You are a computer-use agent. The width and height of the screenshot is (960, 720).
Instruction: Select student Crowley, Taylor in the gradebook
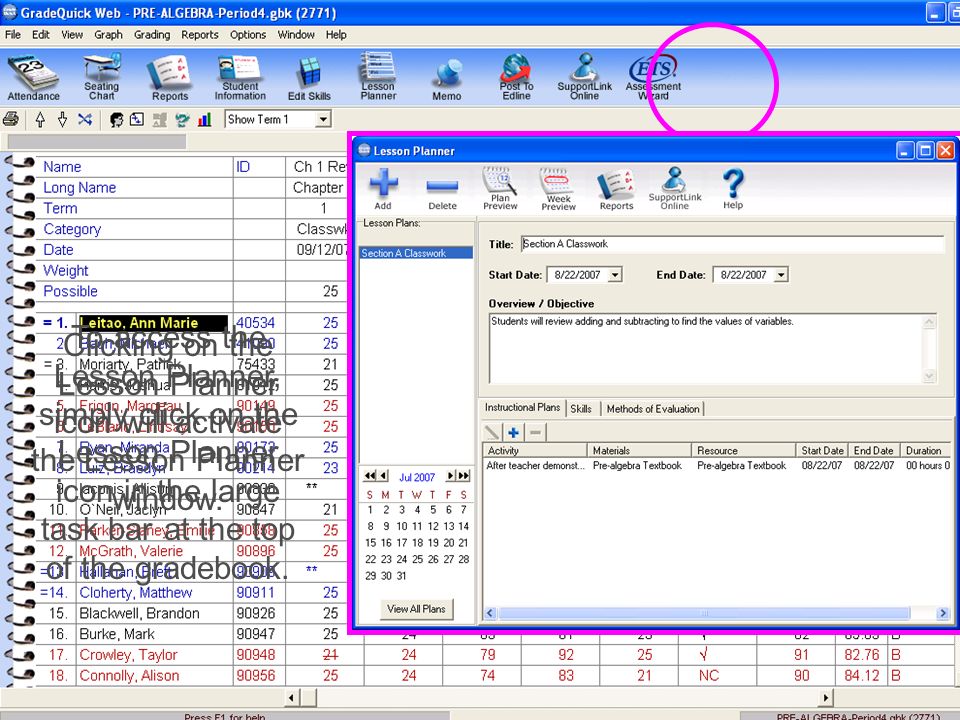[x=128, y=655]
